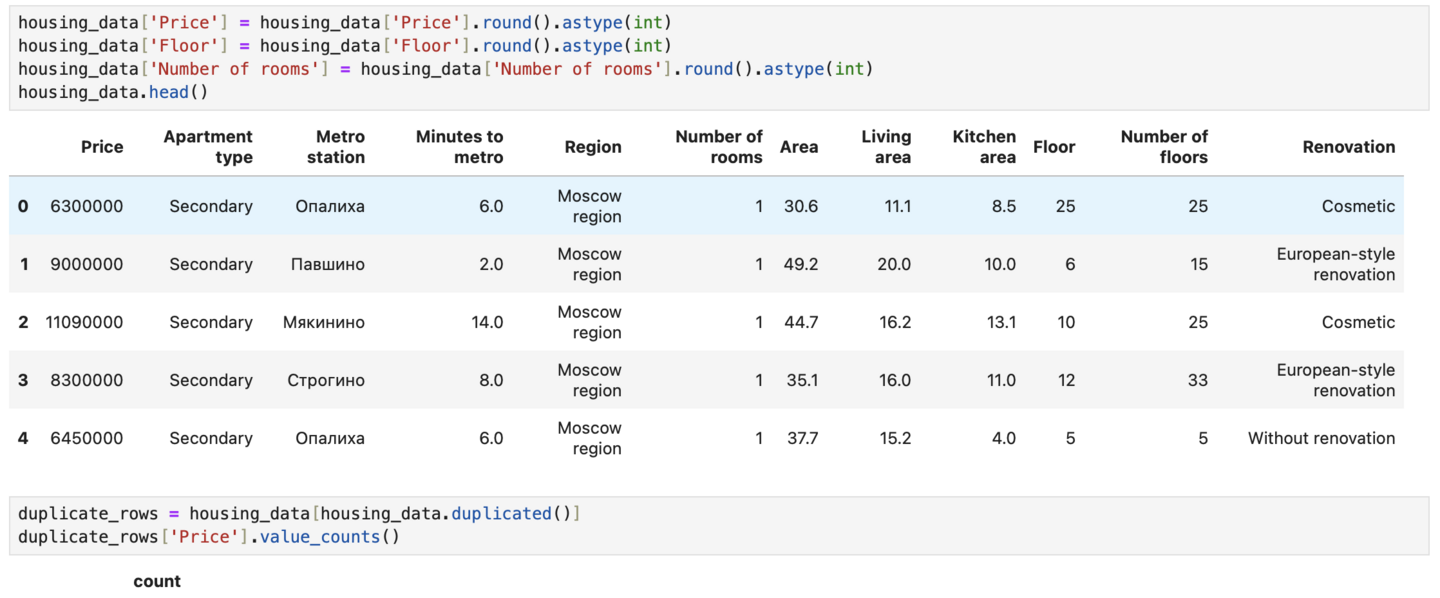Select the Minutes to metro header
The height and width of the screenshot is (598, 1440).
(x=459, y=147)
